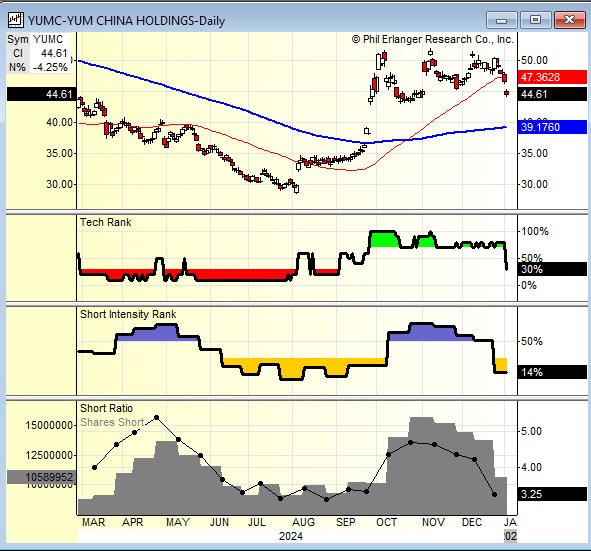Click the 100% Tech Rank axis label

[x=535, y=231]
